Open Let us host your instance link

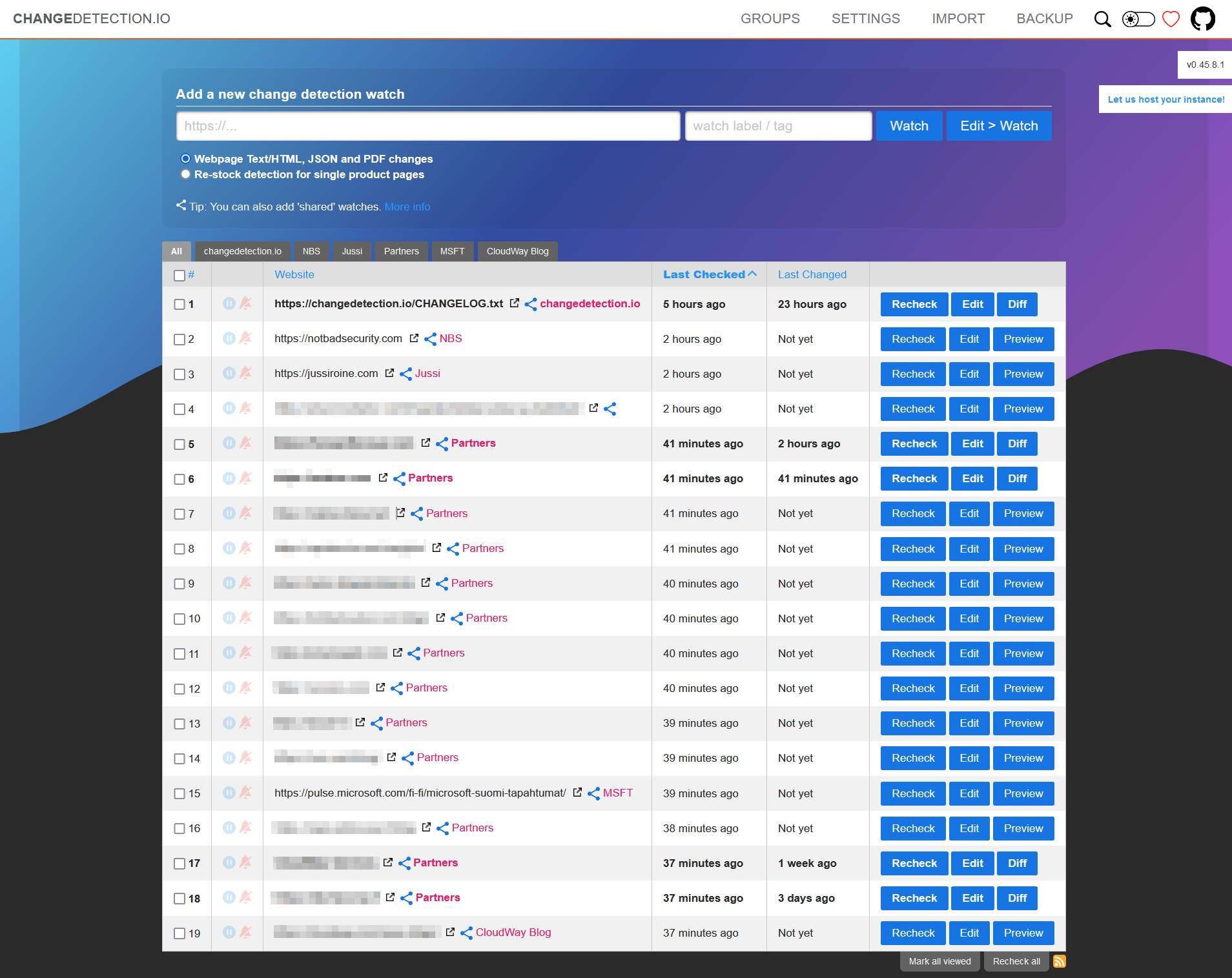pyautogui.click(x=1166, y=99)
